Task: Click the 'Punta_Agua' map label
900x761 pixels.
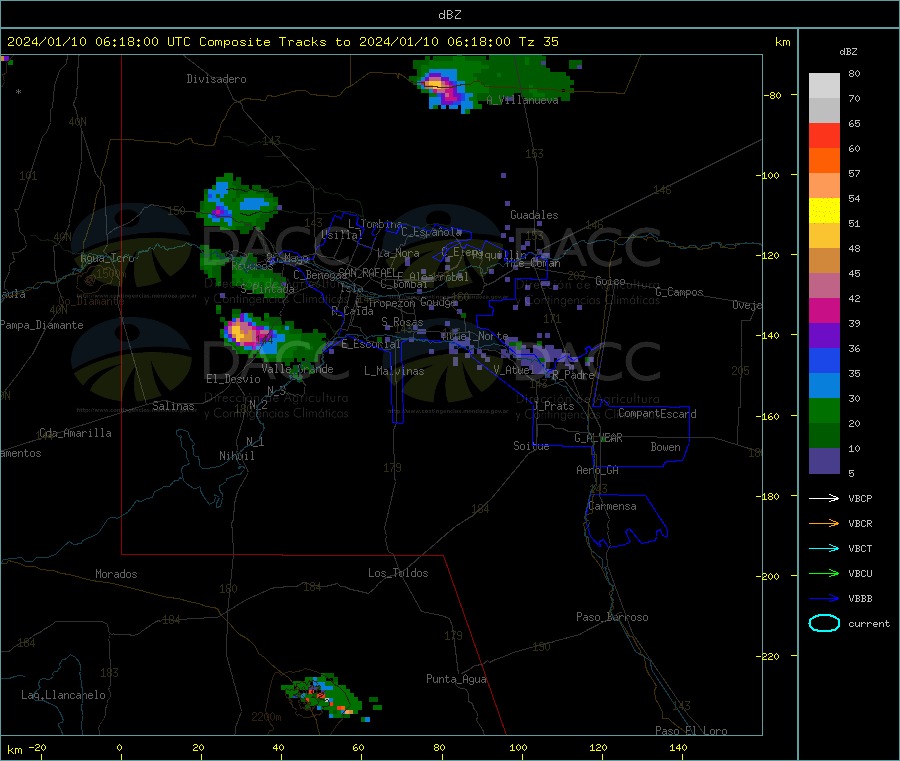Action: (x=456, y=679)
